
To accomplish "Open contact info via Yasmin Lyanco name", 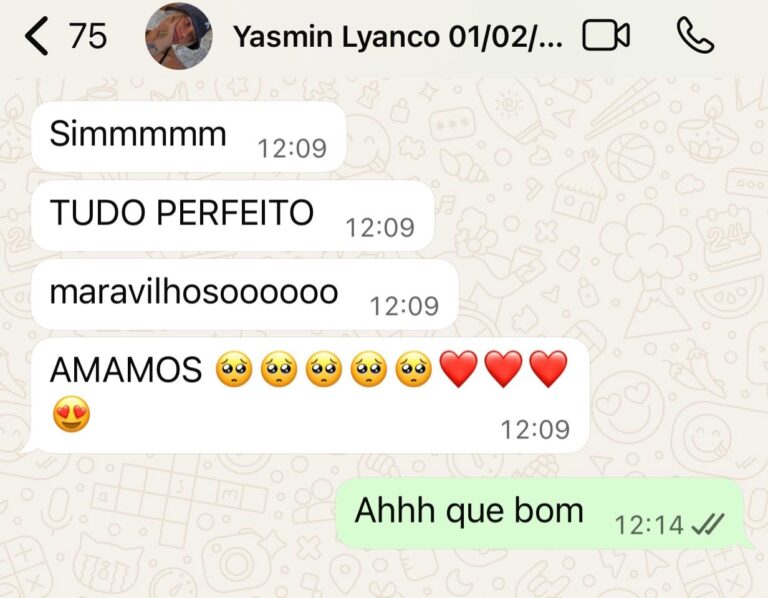I will 398,36.
